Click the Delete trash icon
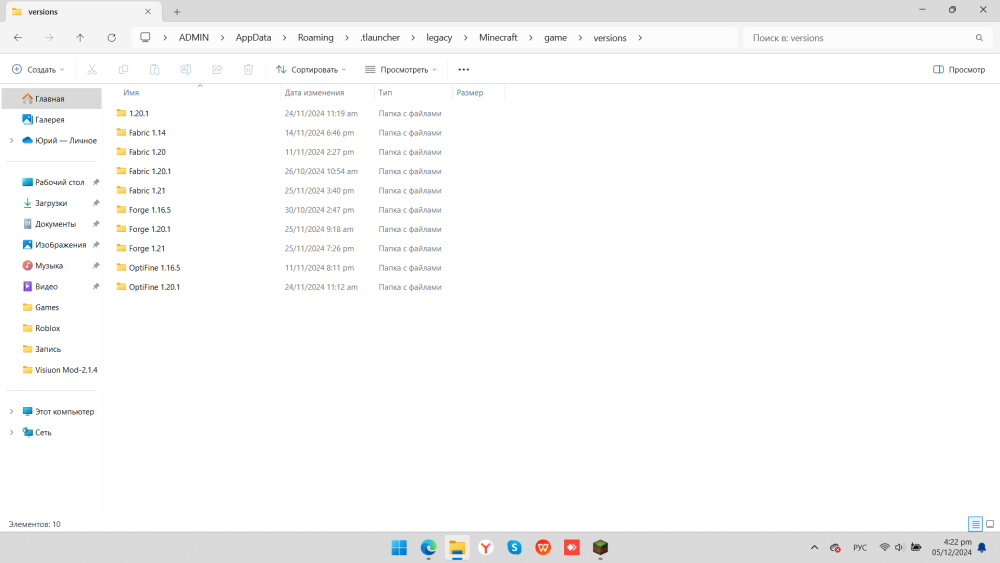The height and width of the screenshot is (563, 1000). coord(248,69)
